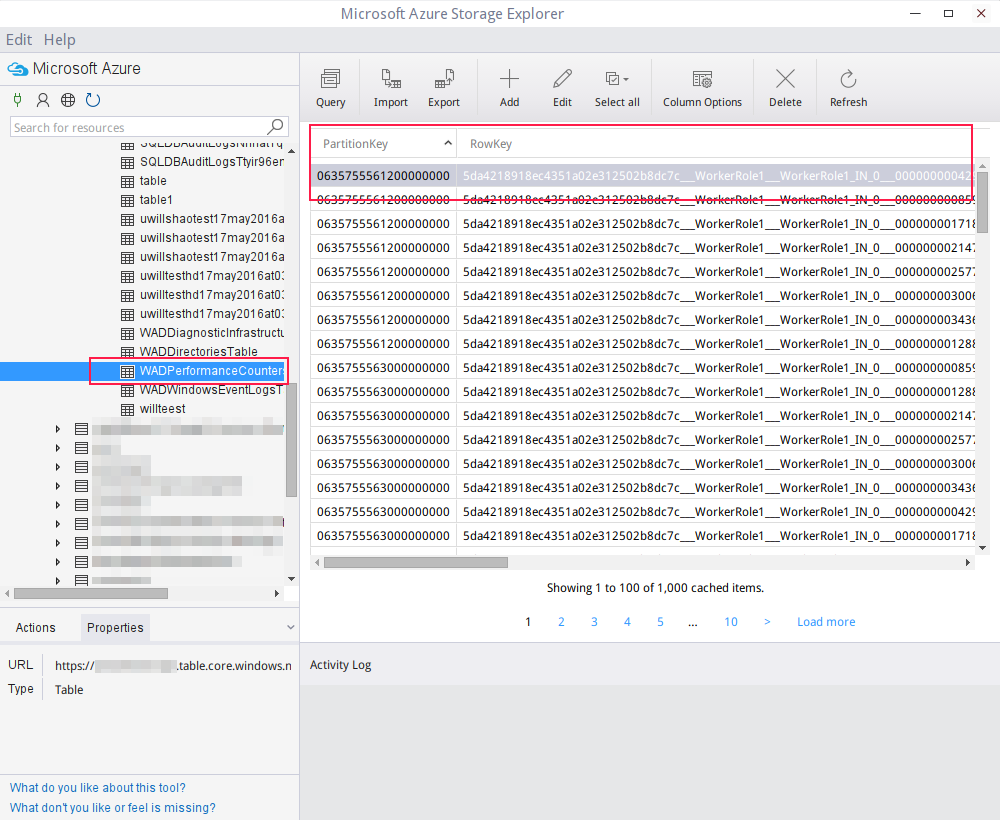Open 'What do you like about this tool?' link
This screenshot has width=1000, height=820.
point(98,787)
